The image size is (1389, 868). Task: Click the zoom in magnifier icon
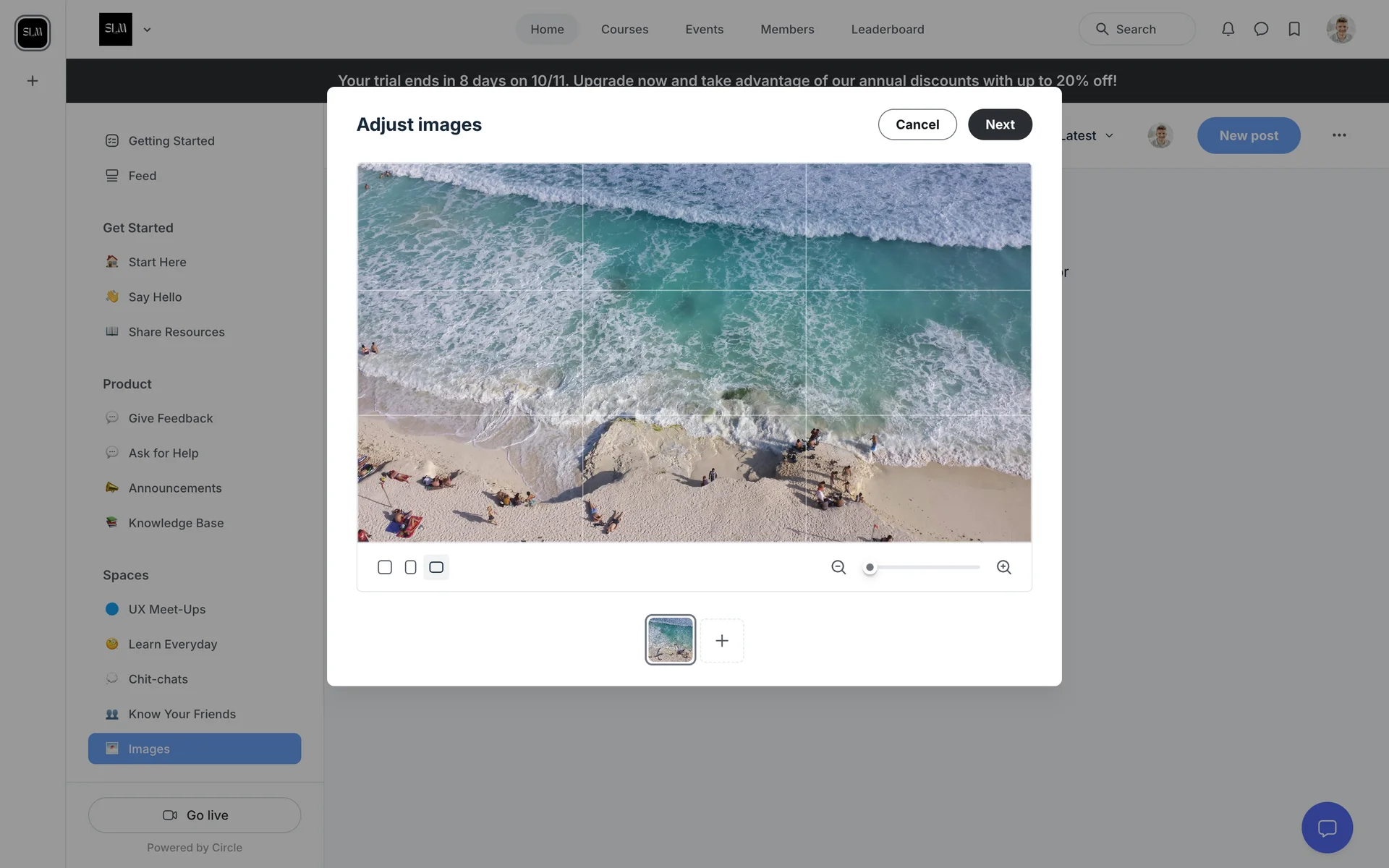1003,567
